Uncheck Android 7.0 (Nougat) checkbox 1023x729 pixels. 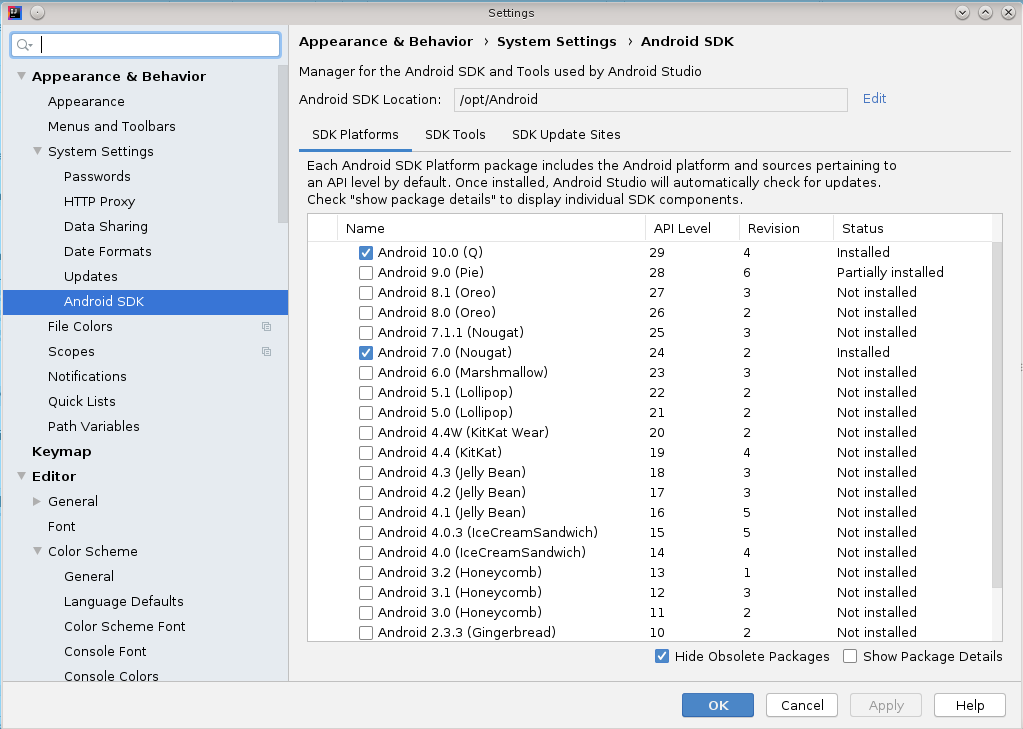click(366, 352)
